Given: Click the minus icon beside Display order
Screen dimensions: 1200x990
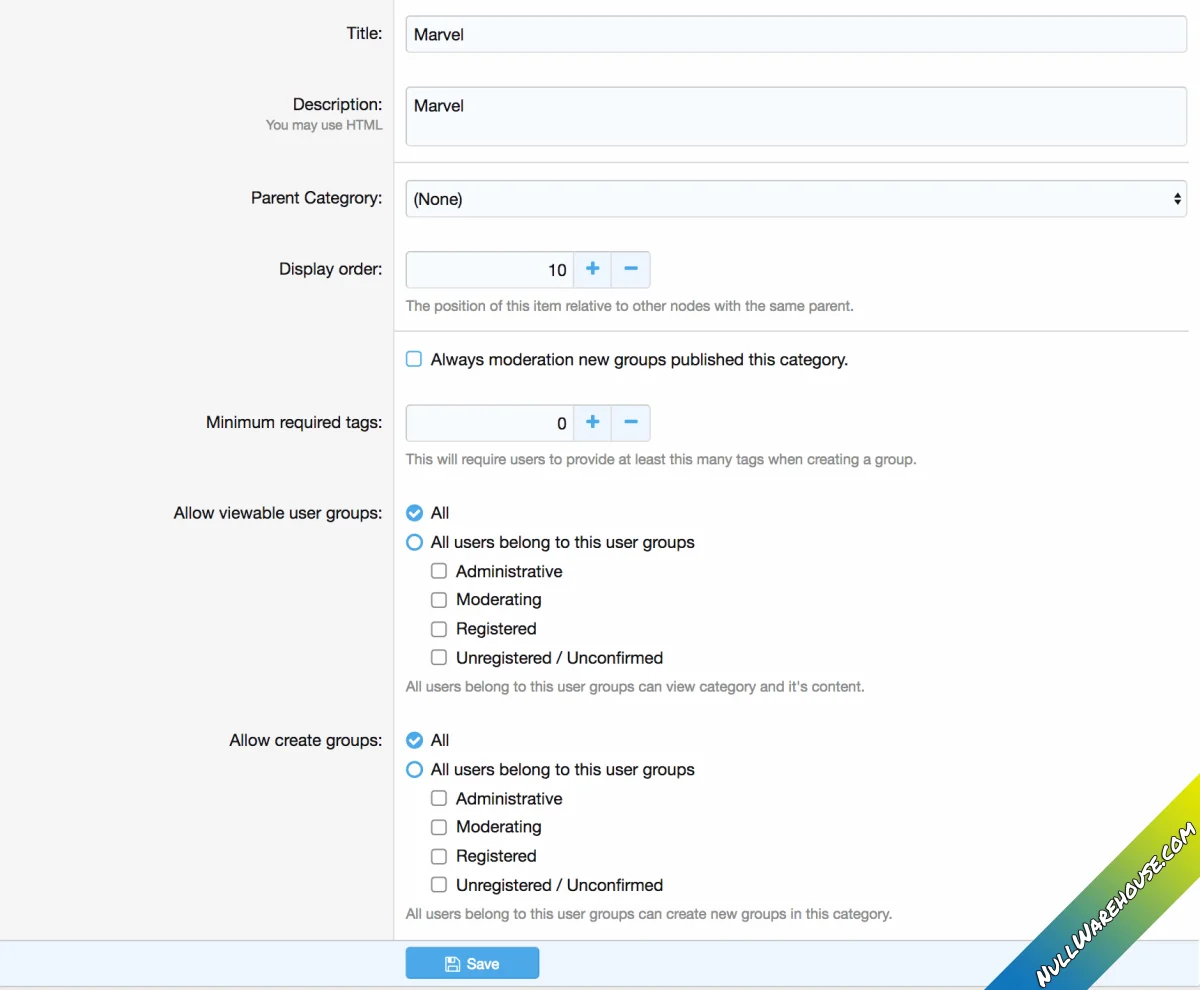Looking at the screenshot, I should coord(631,269).
